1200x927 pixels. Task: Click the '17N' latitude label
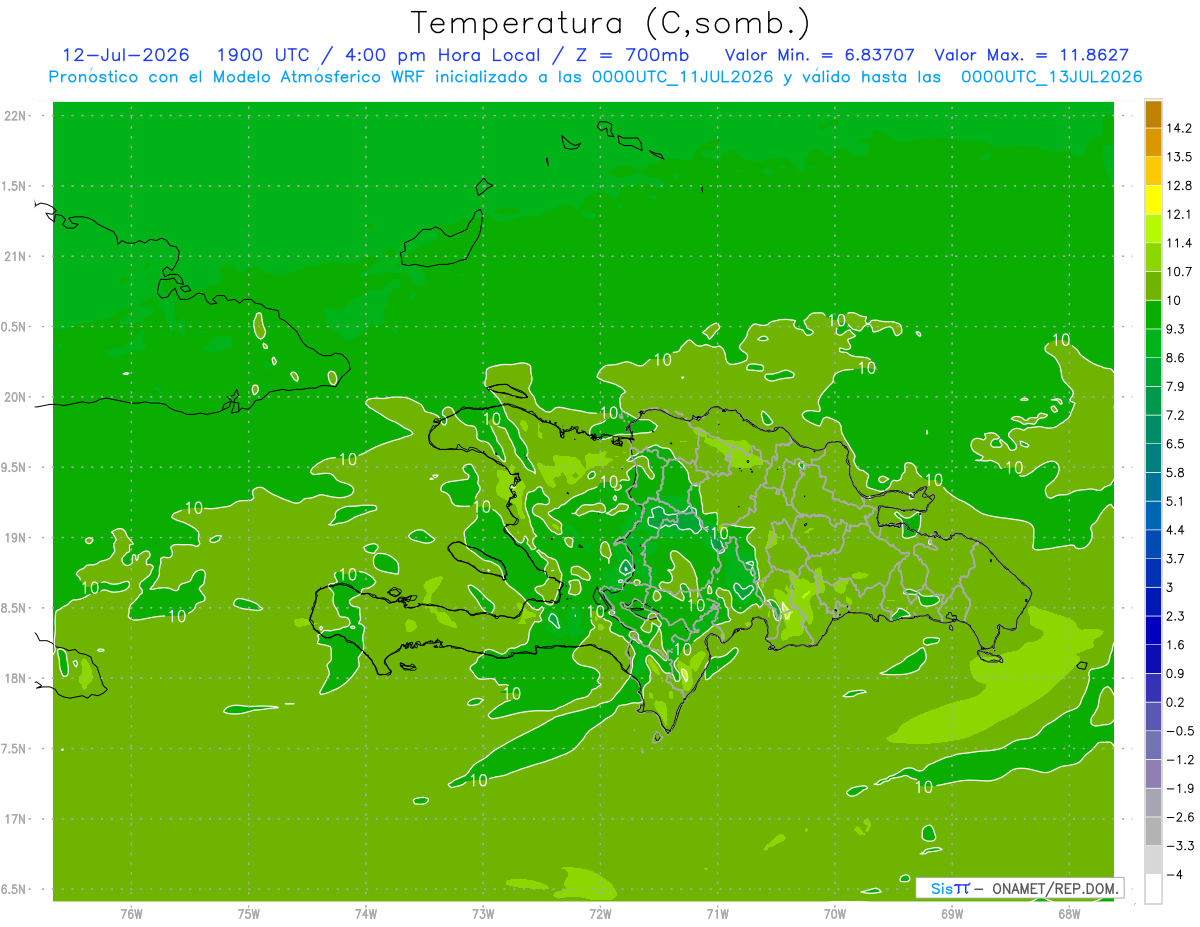(15, 819)
